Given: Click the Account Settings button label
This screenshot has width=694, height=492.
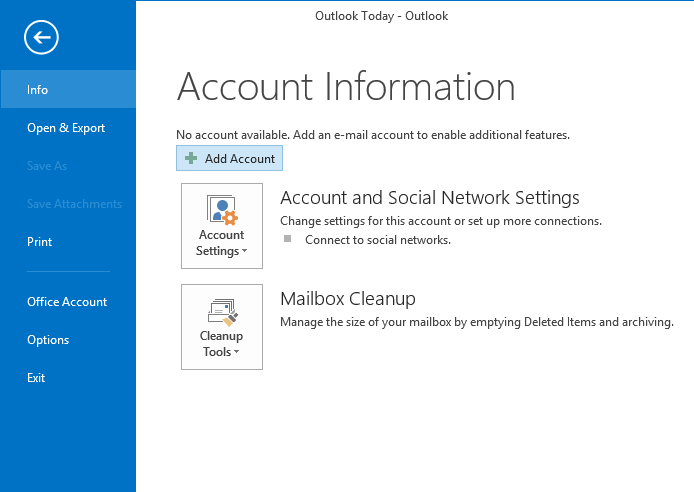Looking at the screenshot, I should pos(221,242).
